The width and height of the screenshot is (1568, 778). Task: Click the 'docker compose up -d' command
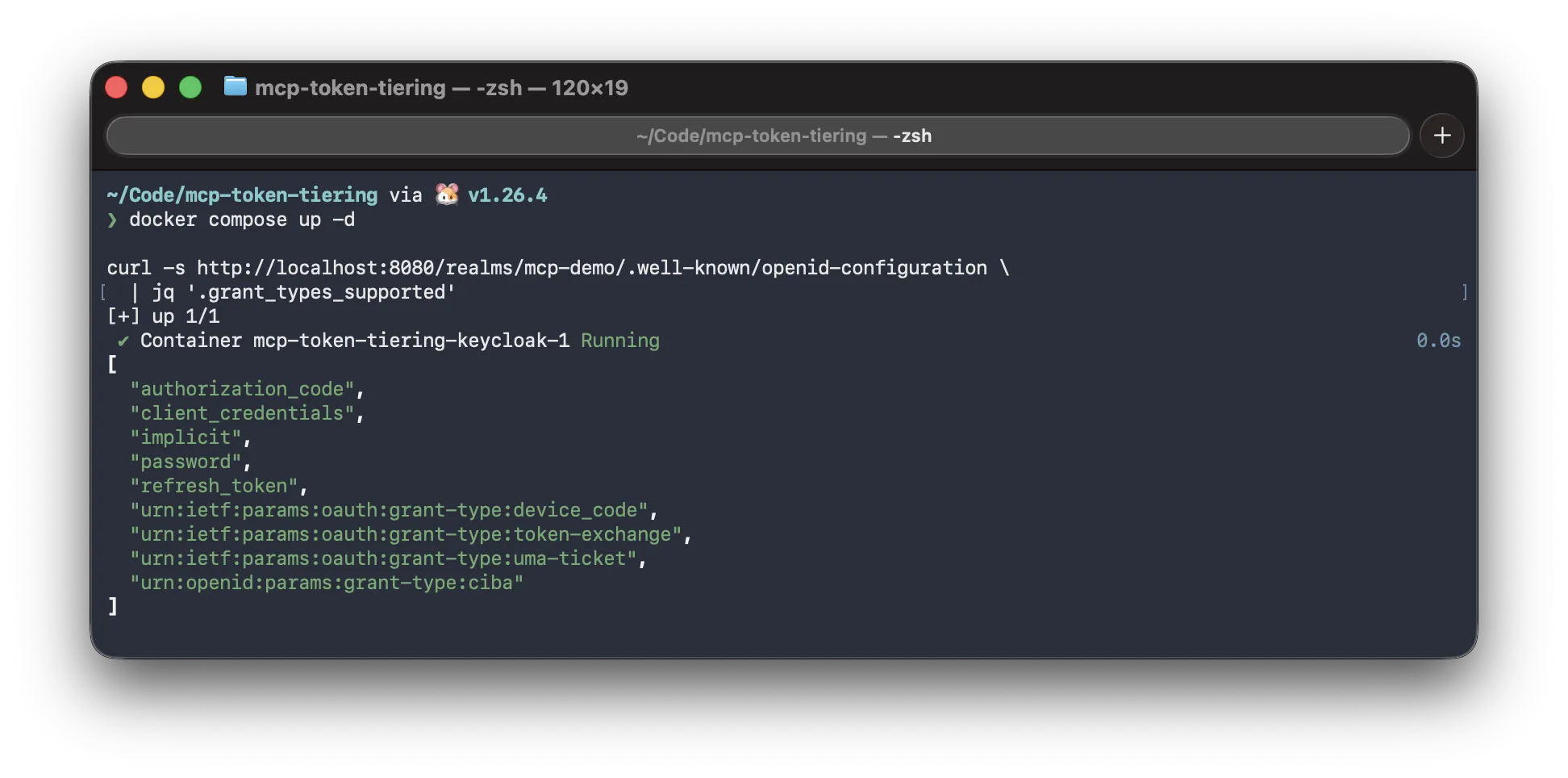tap(242, 220)
